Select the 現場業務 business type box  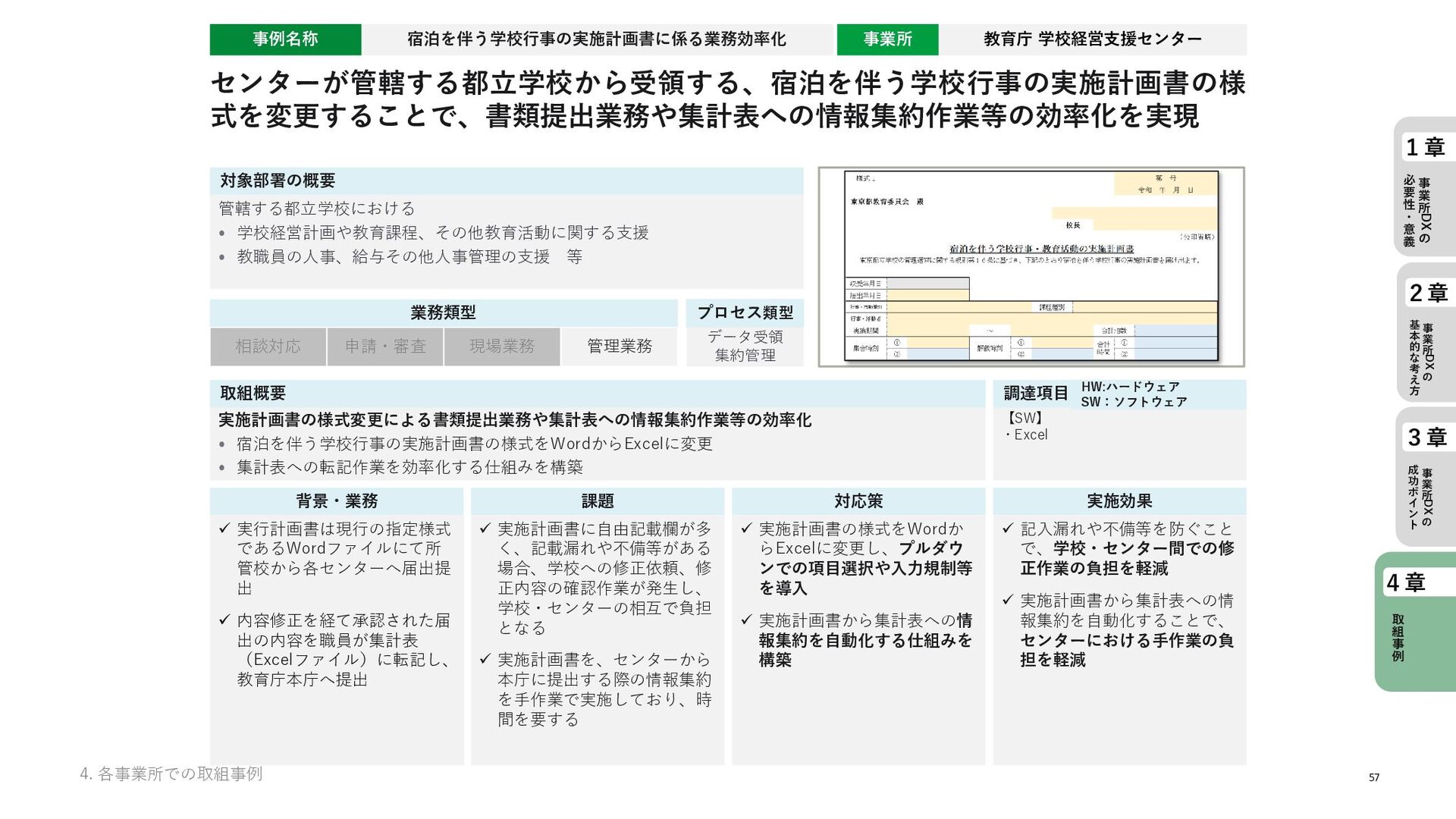[x=502, y=347]
